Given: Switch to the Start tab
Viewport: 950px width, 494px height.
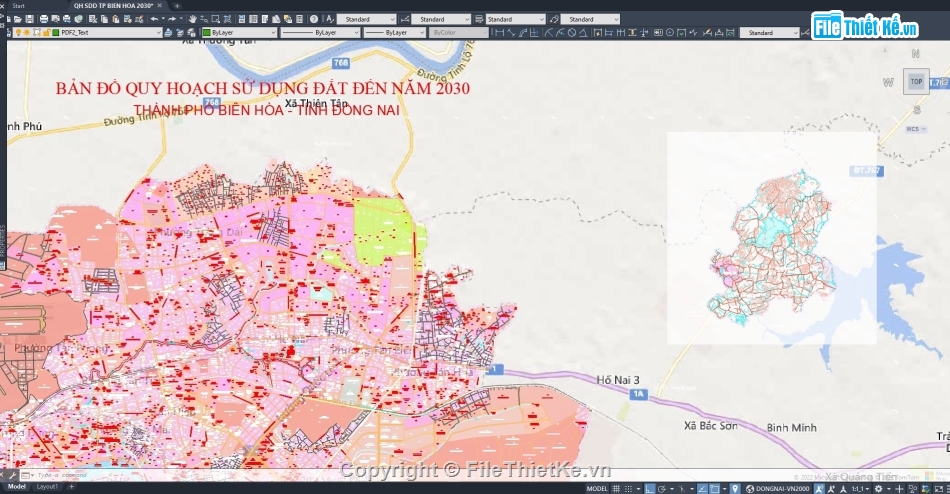Looking at the screenshot, I should click(x=19, y=5).
